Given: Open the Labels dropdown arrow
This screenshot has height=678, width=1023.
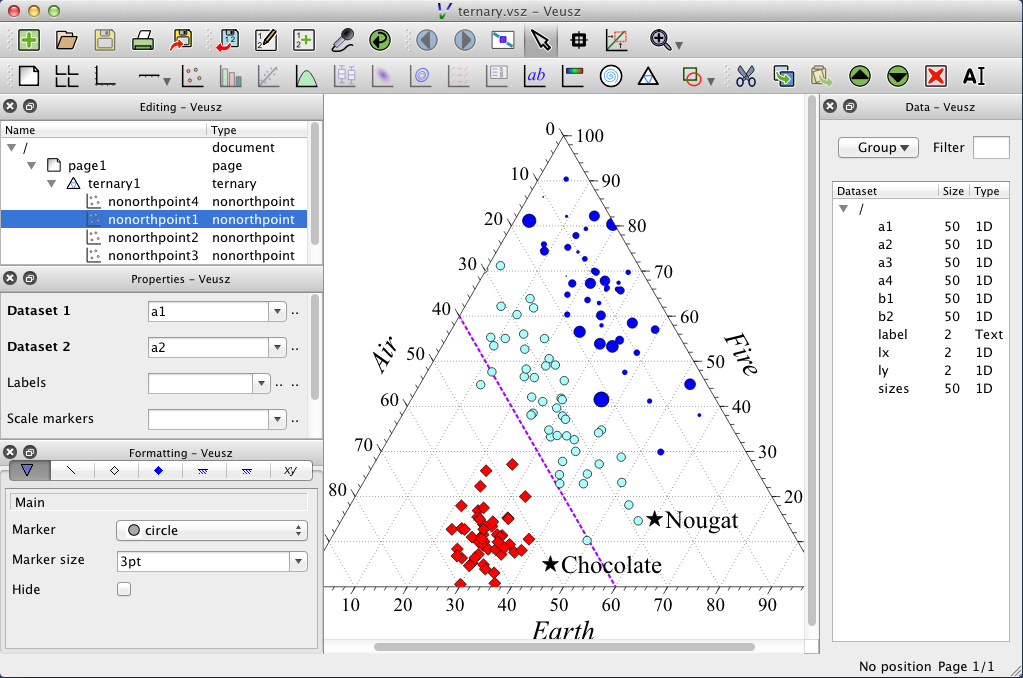Looking at the screenshot, I should tap(262, 383).
